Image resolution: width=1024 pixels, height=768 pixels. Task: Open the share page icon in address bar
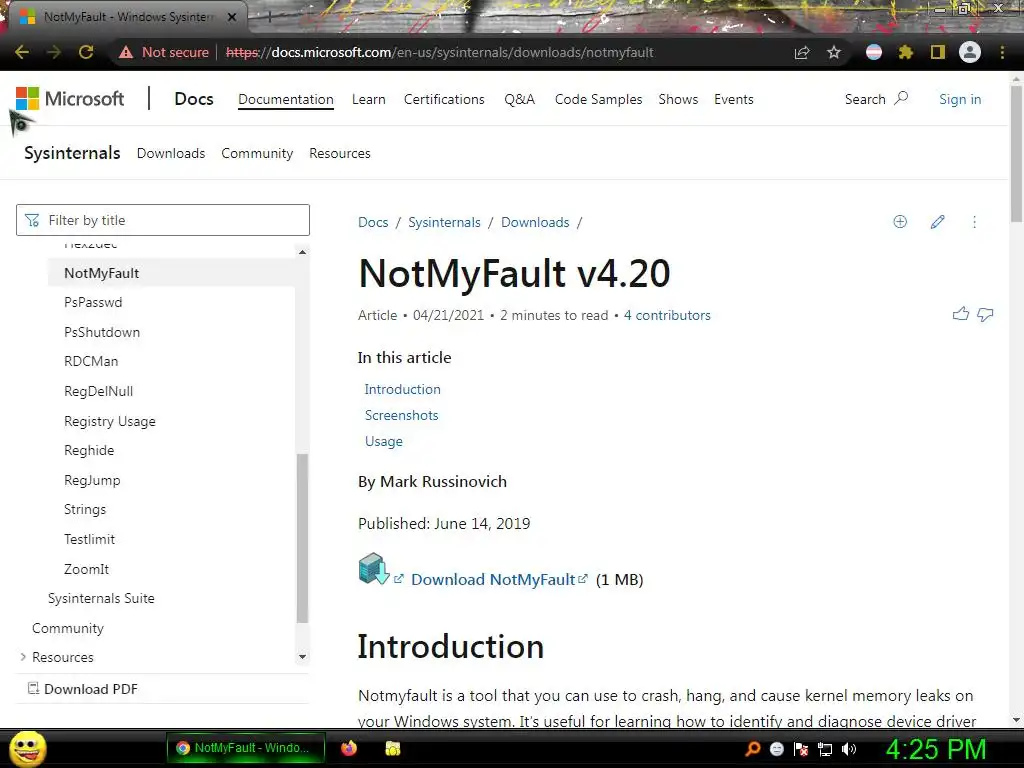pos(802,52)
